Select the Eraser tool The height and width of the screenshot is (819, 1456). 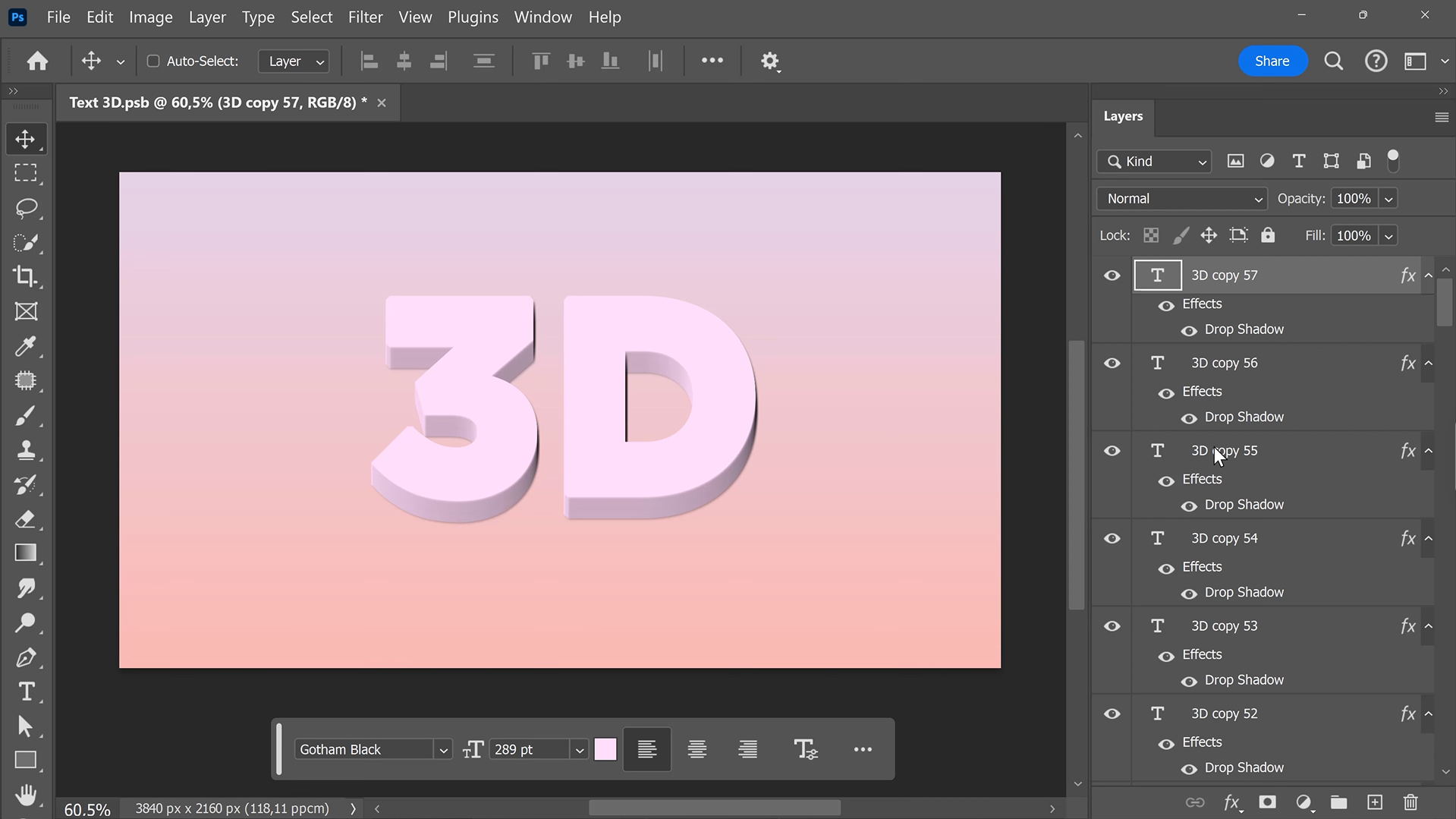[26, 519]
